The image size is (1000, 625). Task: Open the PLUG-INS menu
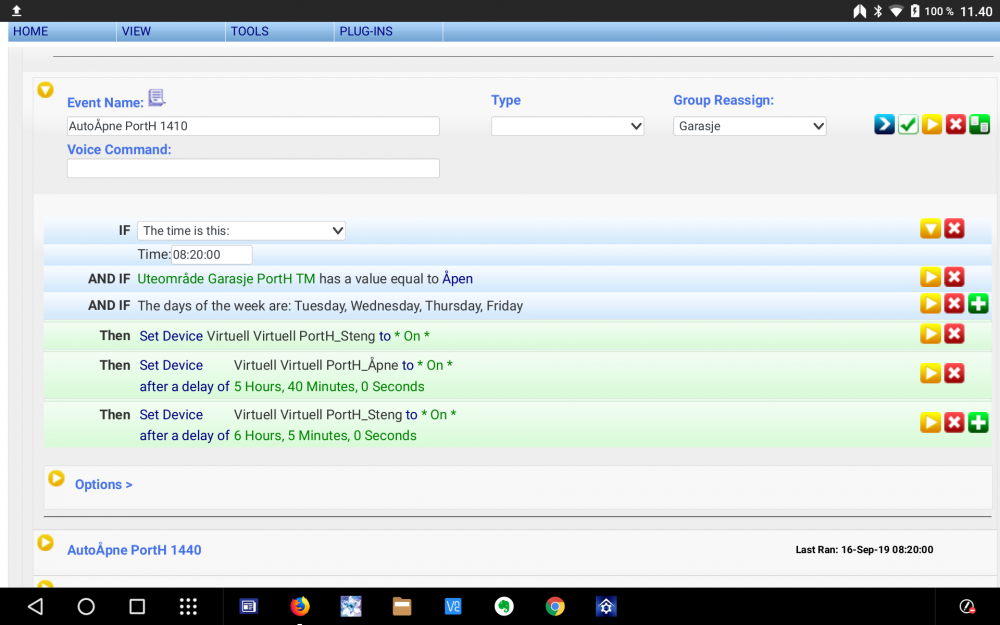pos(366,31)
